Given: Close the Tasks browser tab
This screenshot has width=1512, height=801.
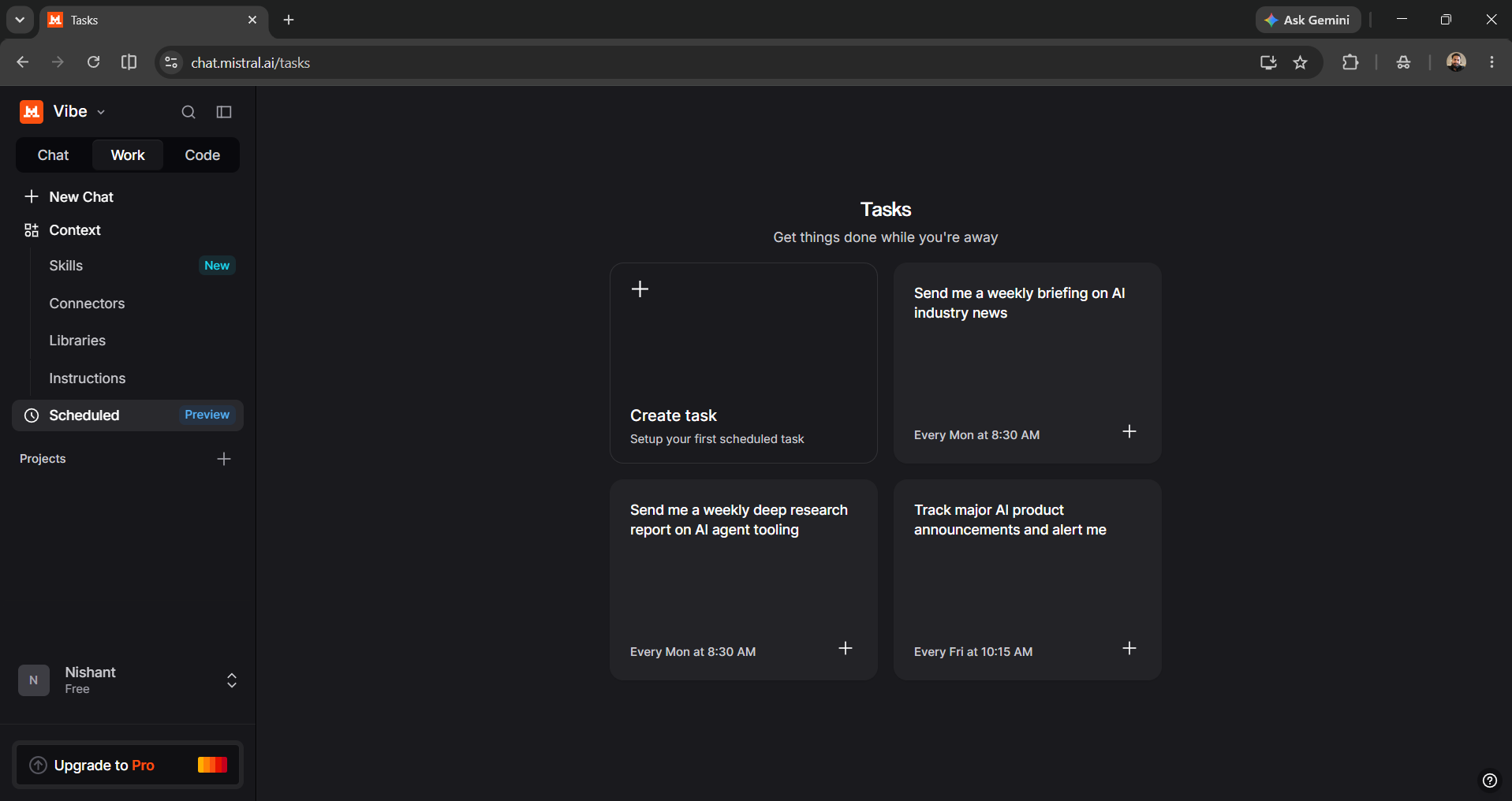Looking at the screenshot, I should tap(252, 20).
